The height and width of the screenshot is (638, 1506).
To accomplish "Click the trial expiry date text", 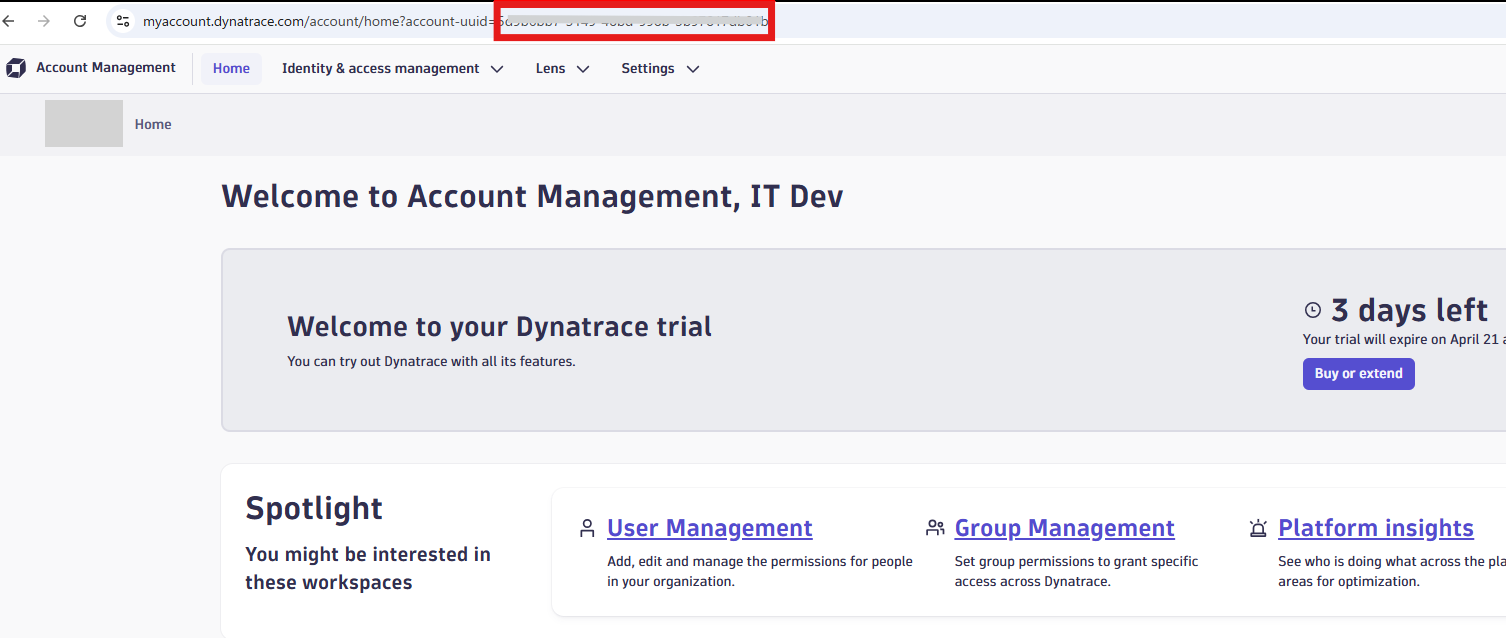I will (1404, 339).
